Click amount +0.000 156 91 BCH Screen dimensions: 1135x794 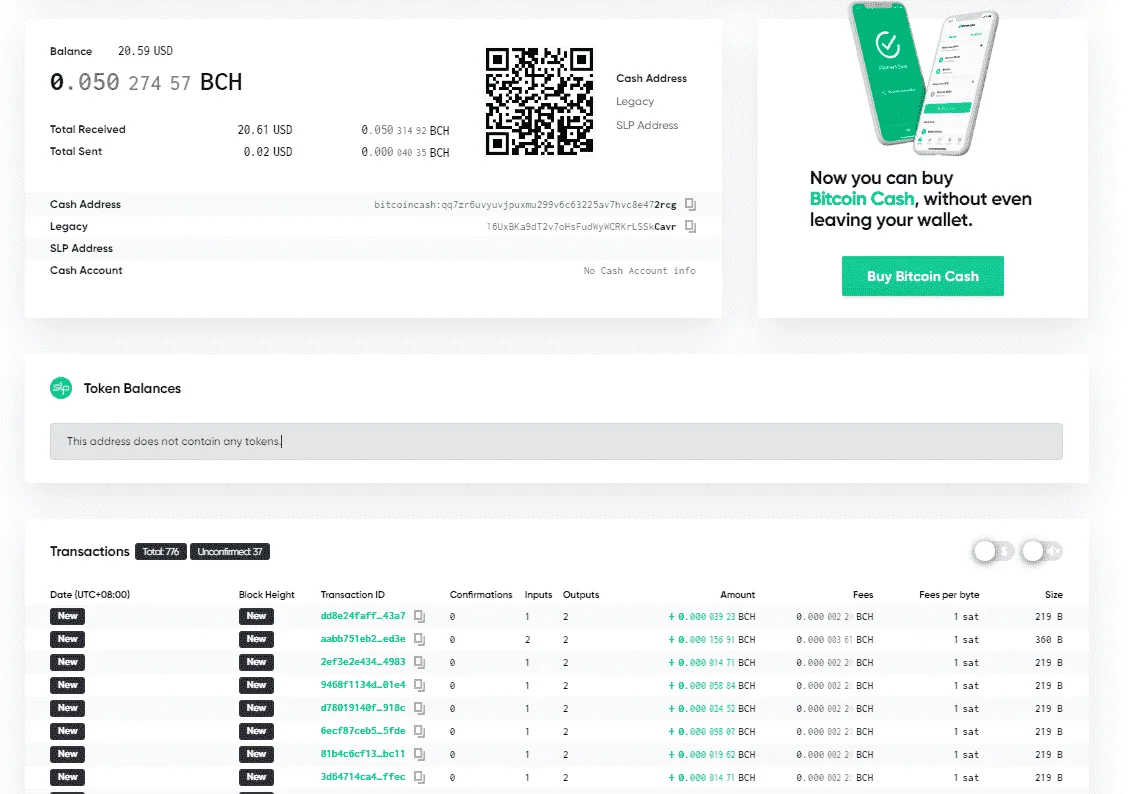(x=712, y=640)
